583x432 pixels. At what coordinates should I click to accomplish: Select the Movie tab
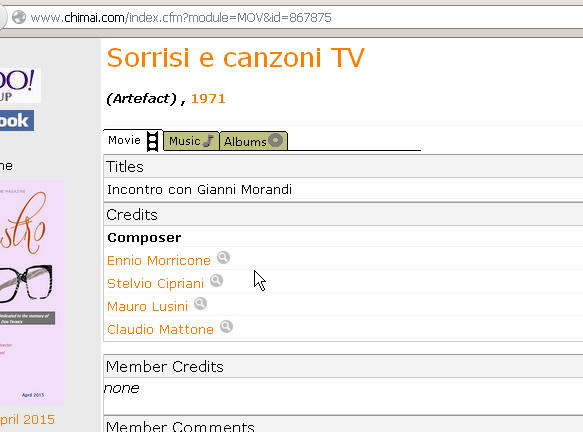133,141
